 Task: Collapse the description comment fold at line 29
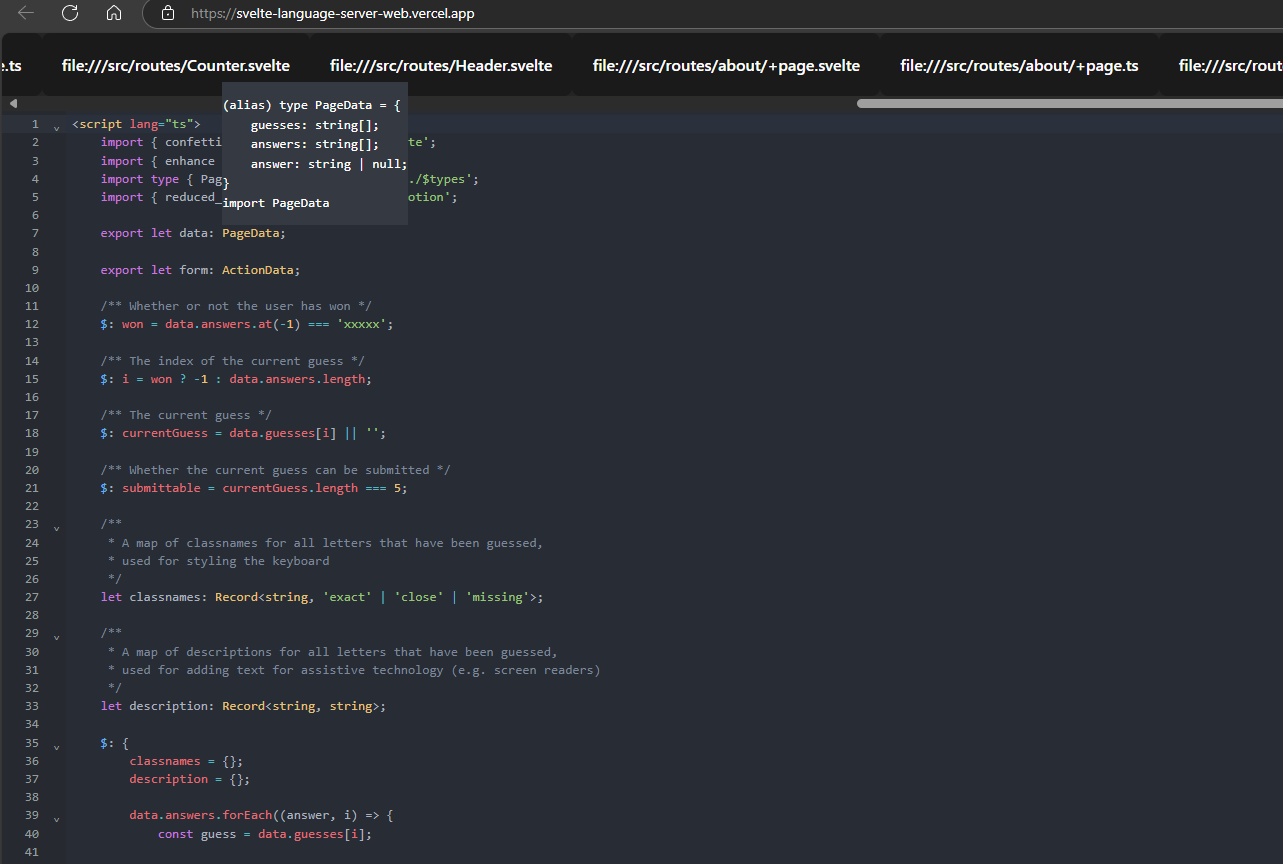(56, 636)
